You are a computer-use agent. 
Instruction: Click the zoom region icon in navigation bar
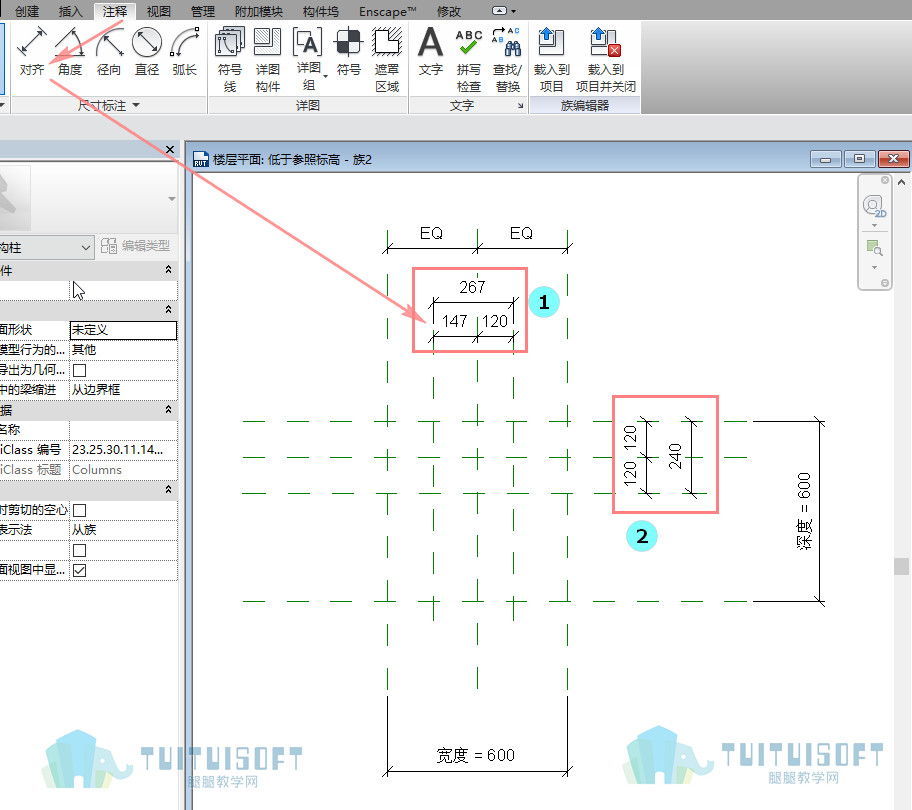click(x=874, y=248)
